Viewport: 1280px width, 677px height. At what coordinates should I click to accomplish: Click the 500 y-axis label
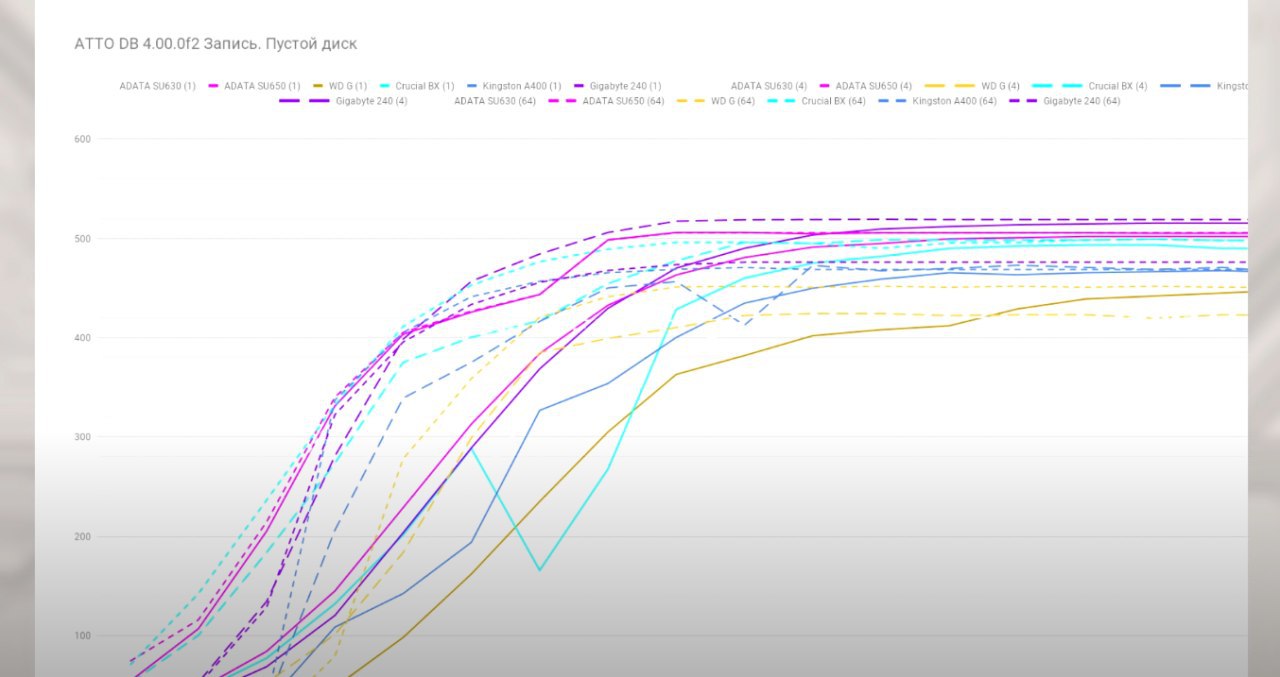(83, 239)
